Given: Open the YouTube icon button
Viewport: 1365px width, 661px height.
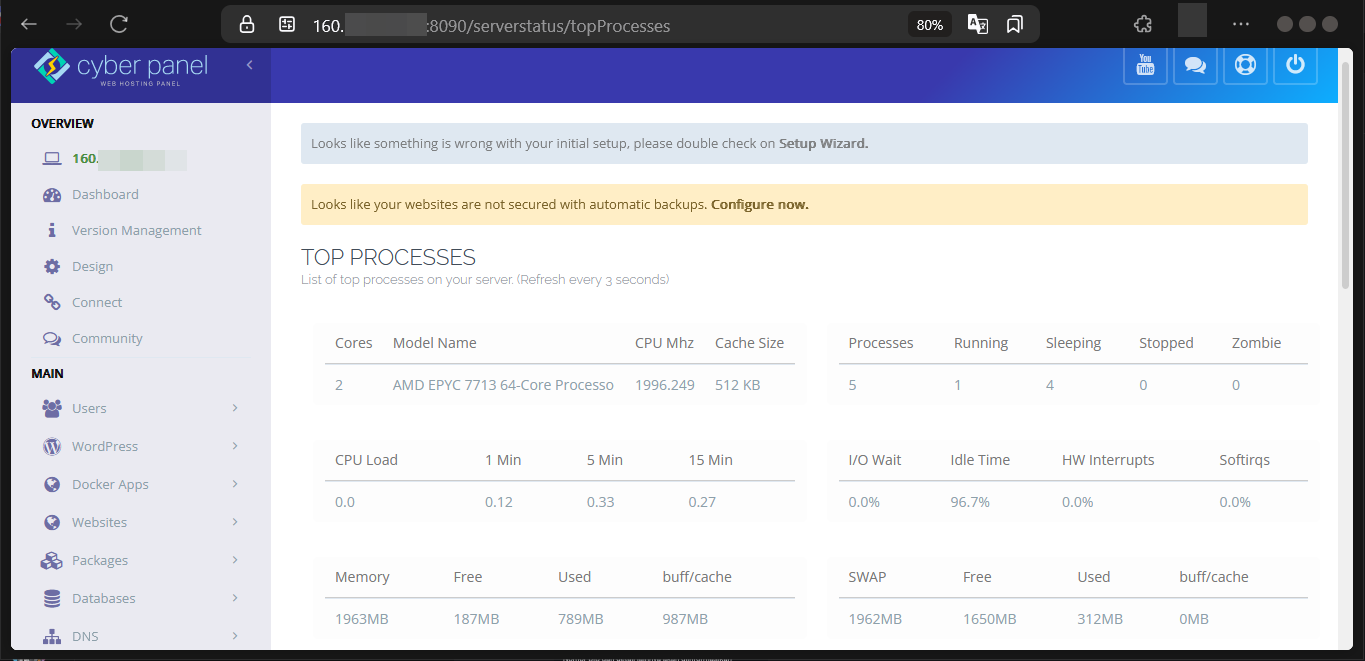Looking at the screenshot, I should point(1145,65).
